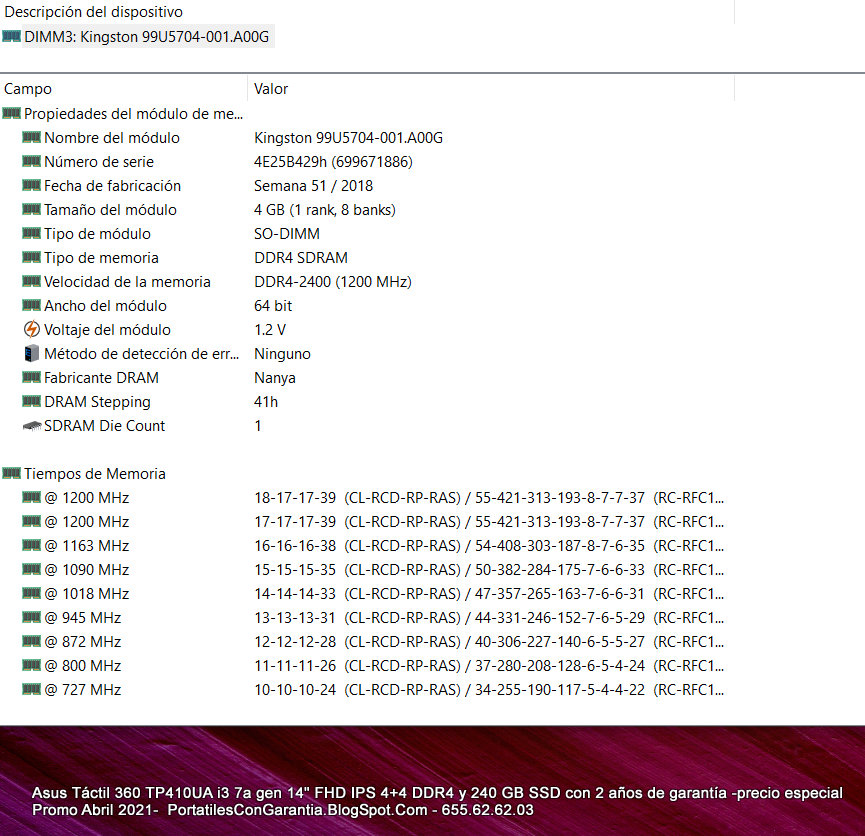The height and width of the screenshot is (836, 865).
Task: Click the DDR4-2400 (1200 MHz) value
Action: point(333,281)
